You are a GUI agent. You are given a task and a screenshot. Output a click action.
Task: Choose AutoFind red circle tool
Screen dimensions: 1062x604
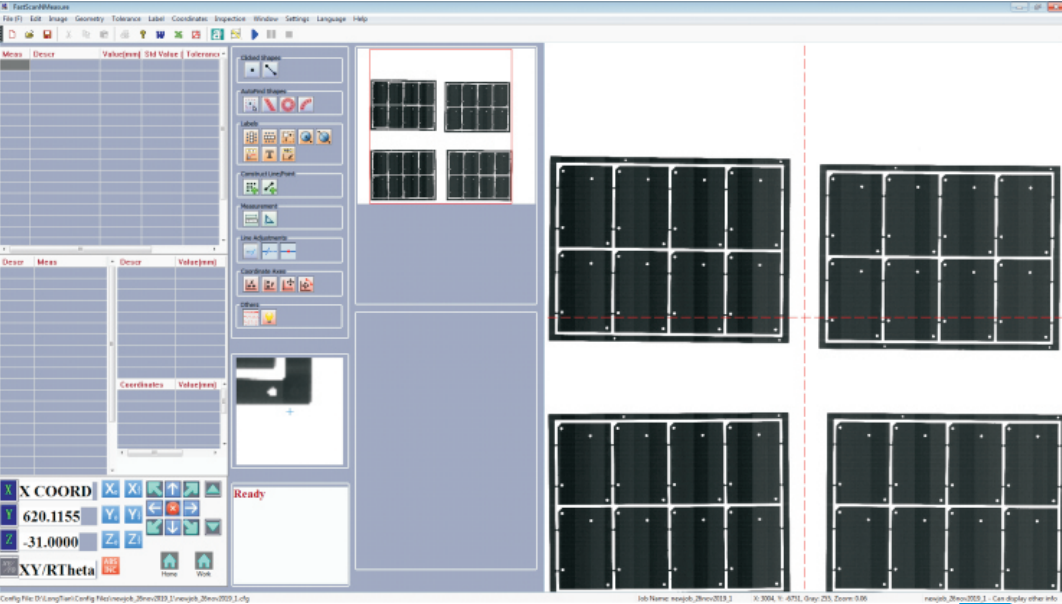(x=288, y=104)
